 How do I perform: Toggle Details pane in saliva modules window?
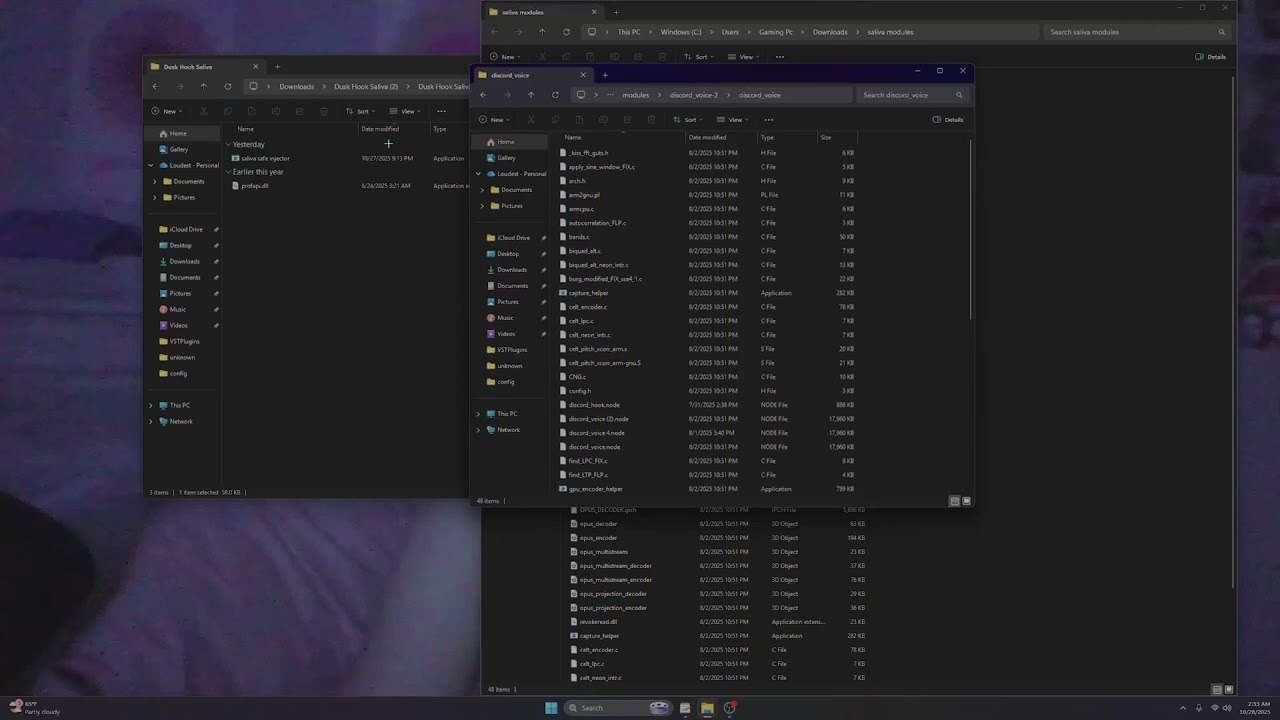click(1211, 57)
